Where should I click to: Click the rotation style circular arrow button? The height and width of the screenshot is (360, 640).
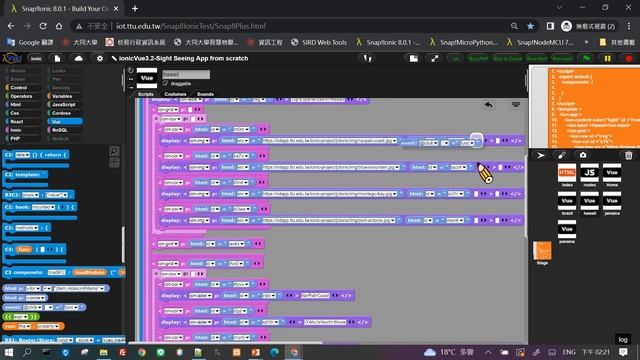(x=131, y=71)
